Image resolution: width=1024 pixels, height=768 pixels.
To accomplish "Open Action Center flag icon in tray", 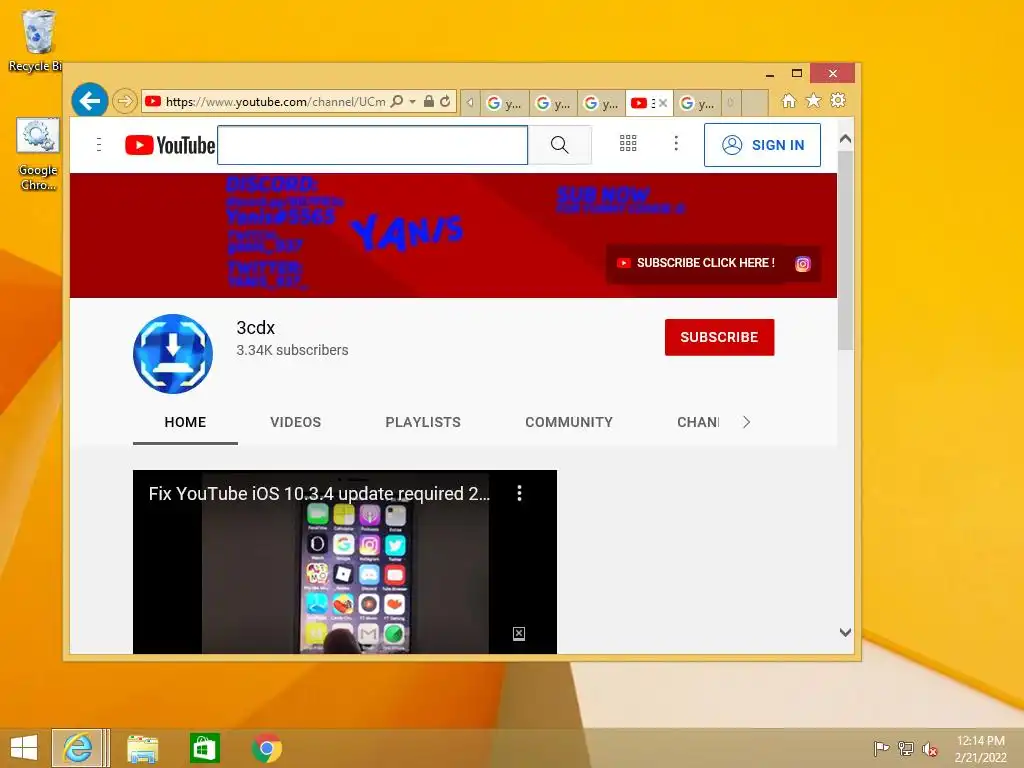I will coord(881,748).
